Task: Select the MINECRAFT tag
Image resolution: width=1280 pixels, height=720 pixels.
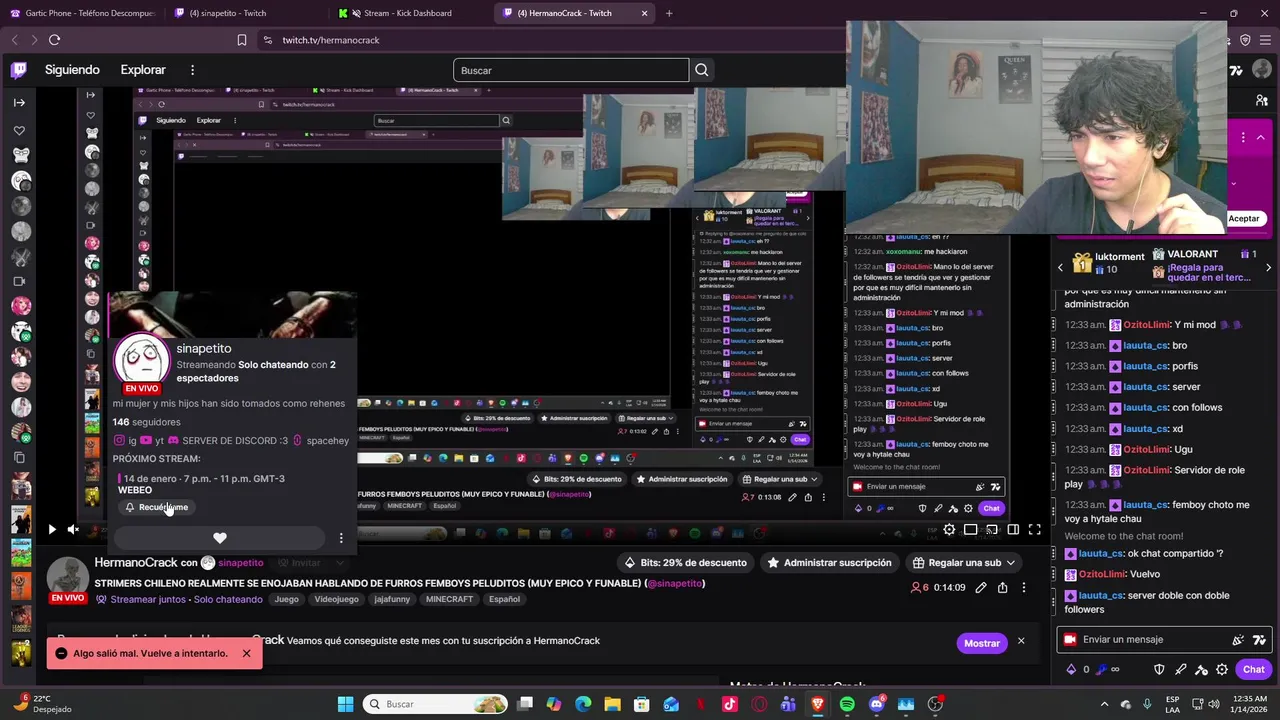Action: pyautogui.click(x=449, y=599)
